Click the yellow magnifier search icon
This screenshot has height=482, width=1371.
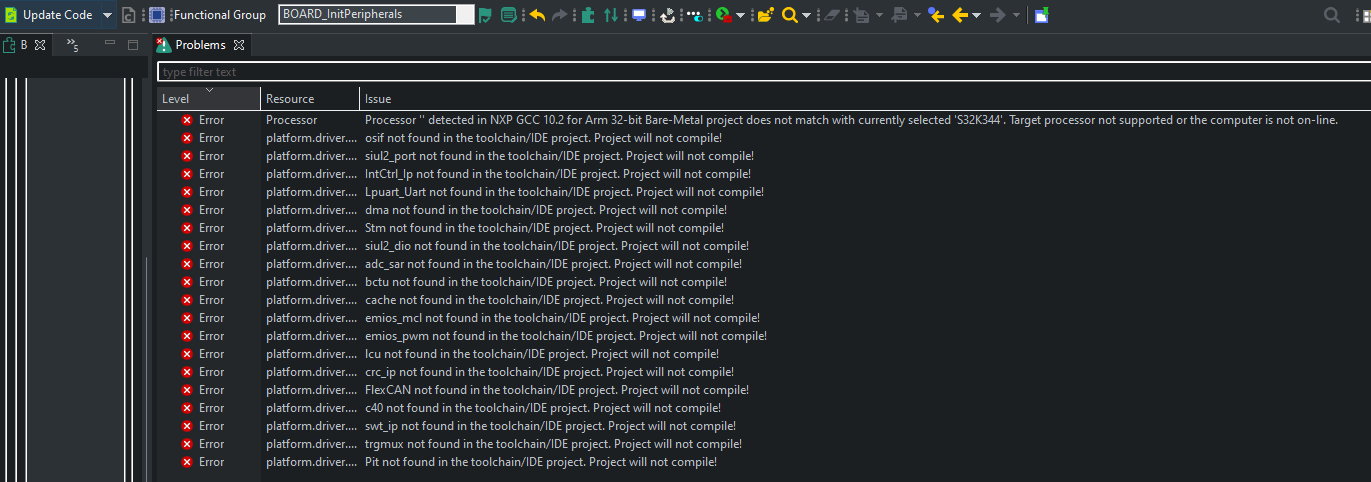coord(790,15)
